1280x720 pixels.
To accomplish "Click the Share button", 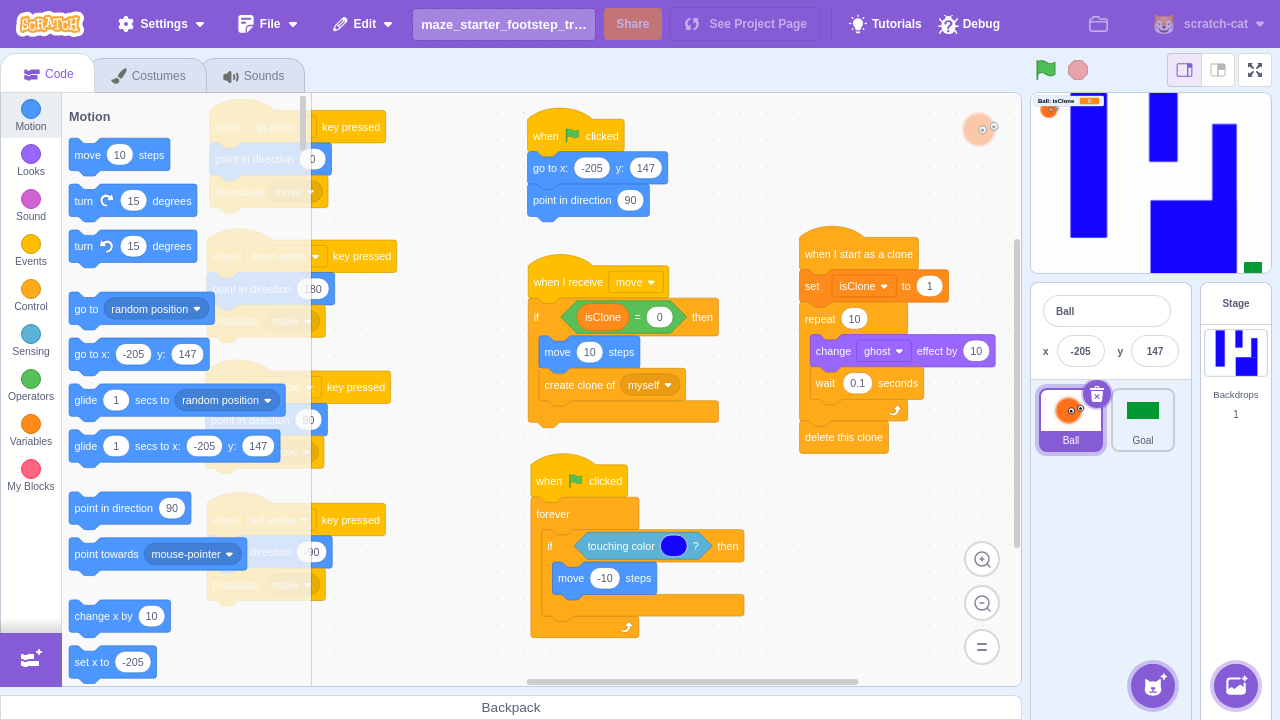I will pos(633,24).
